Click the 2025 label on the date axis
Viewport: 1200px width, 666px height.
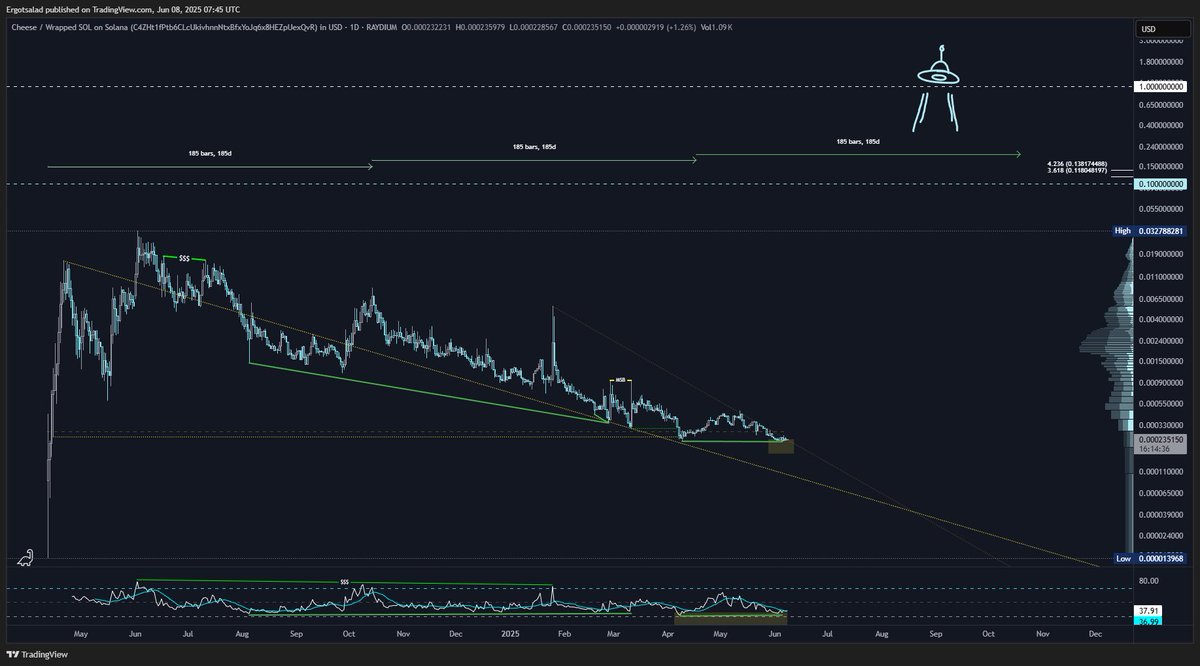[x=512, y=634]
